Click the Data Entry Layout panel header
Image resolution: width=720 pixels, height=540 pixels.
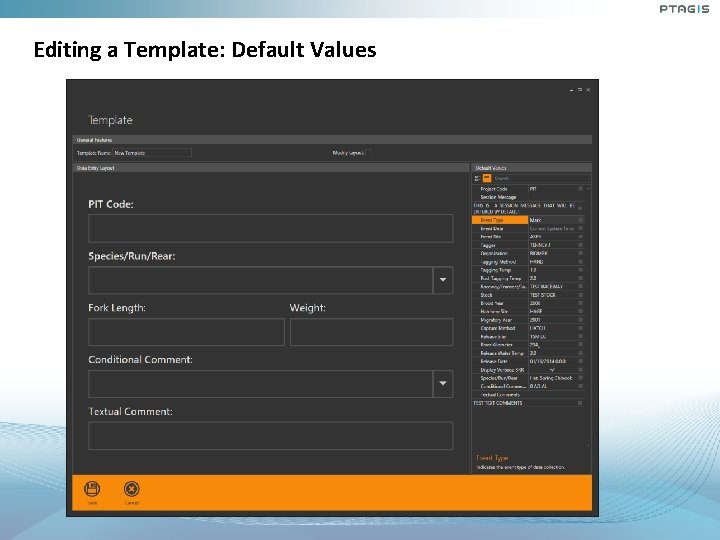271,168
